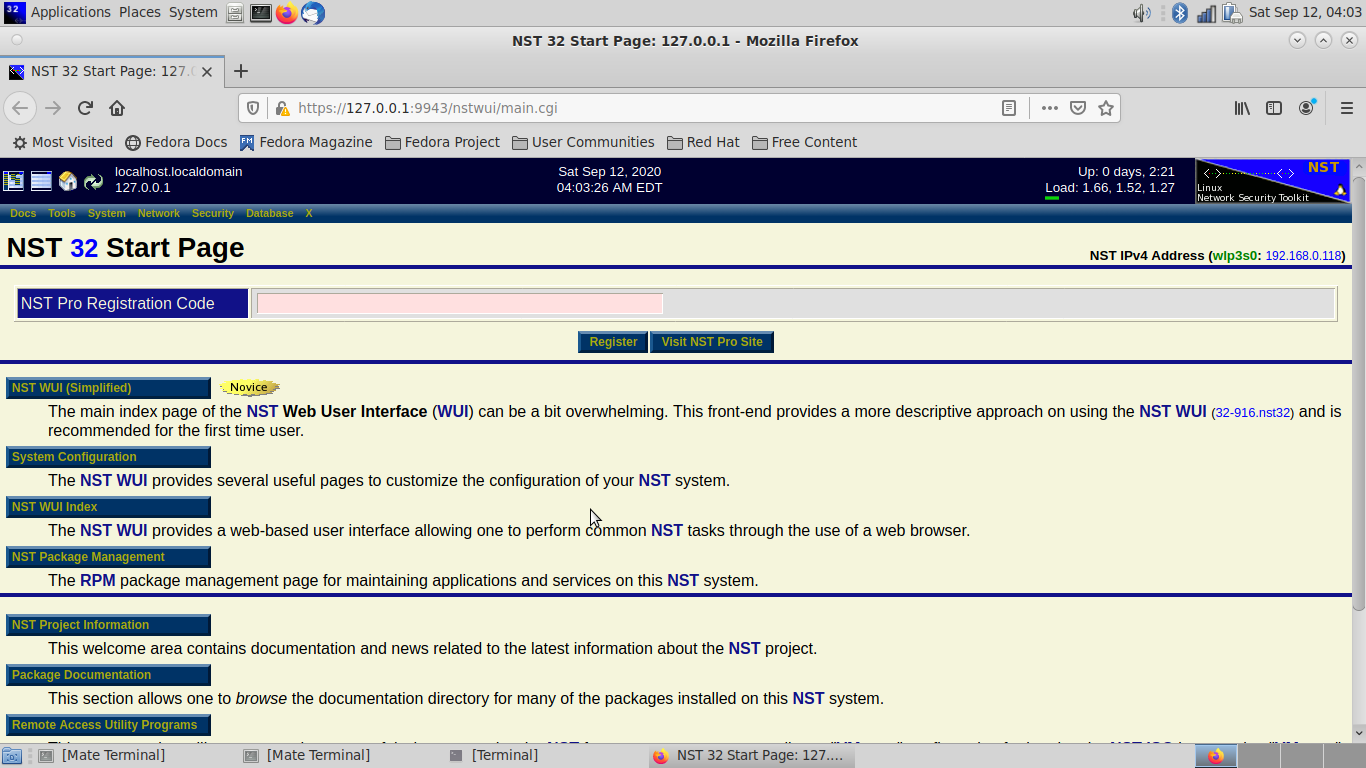Focus the NST Pro Registration Code field
The image size is (1366, 768).
click(x=460, y=304)
